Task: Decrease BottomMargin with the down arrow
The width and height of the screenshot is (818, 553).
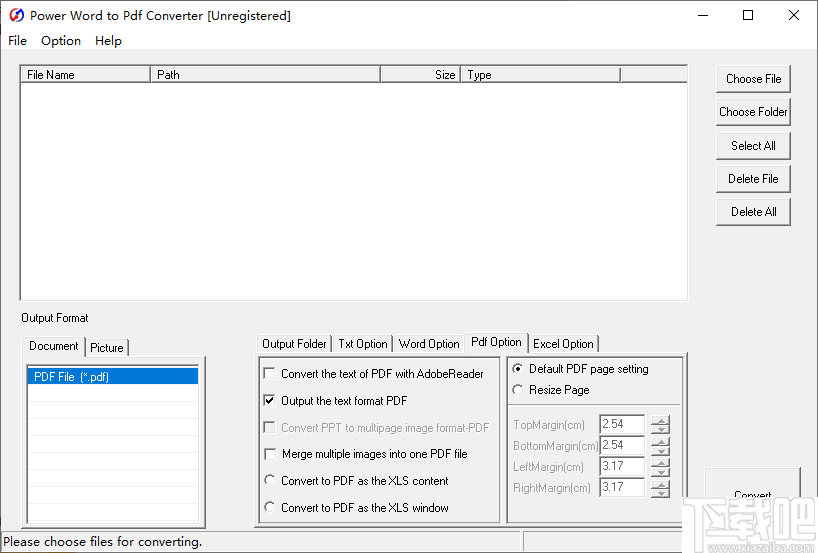Action: (x=660, y=451)
